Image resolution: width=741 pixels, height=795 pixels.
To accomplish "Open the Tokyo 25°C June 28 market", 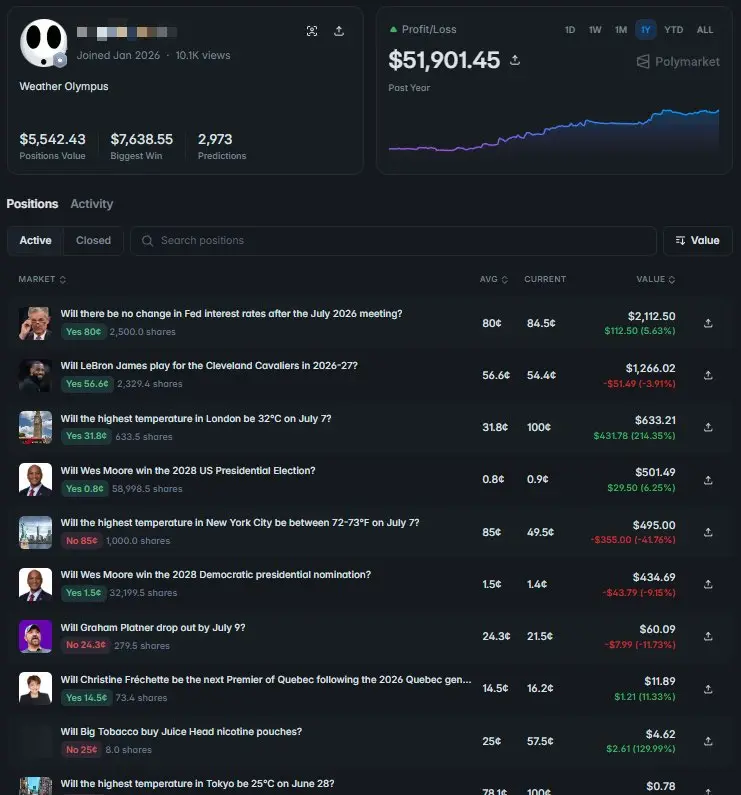I will pos(197,784).
